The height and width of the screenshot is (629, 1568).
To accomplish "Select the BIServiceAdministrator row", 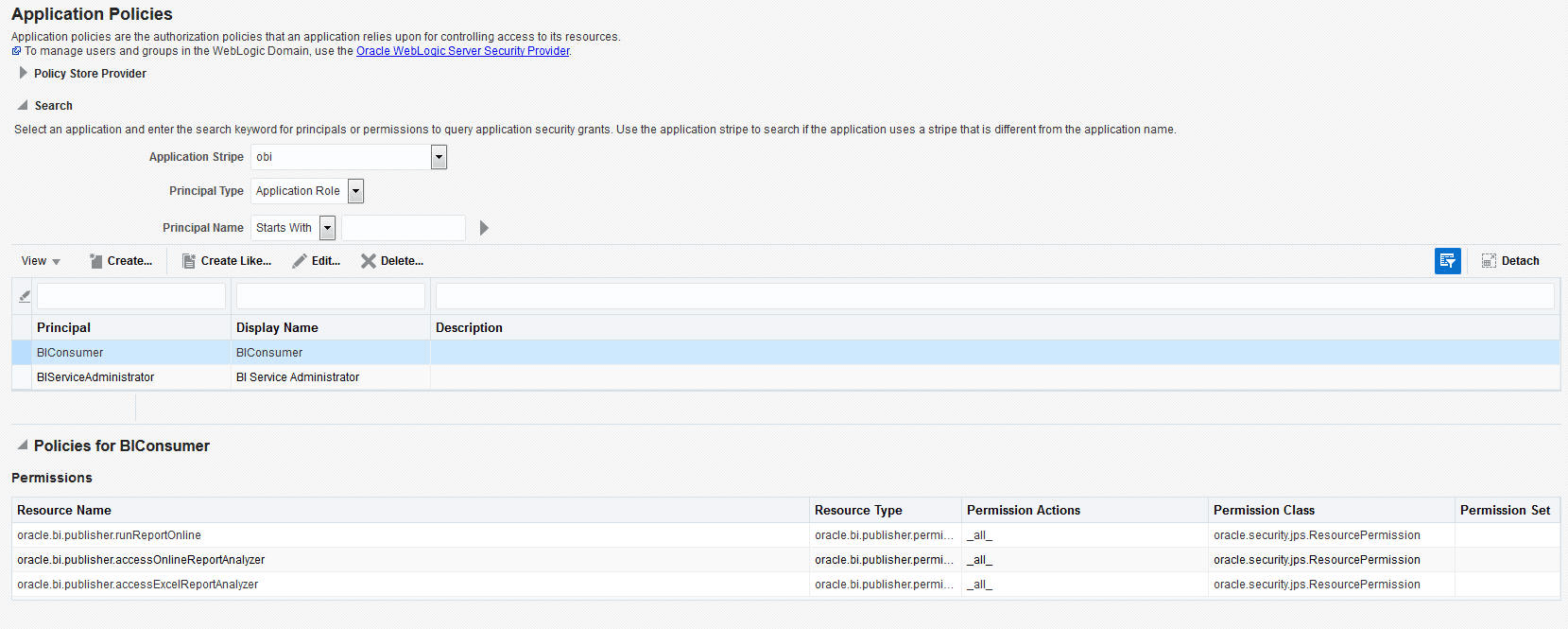I will 95,377.
